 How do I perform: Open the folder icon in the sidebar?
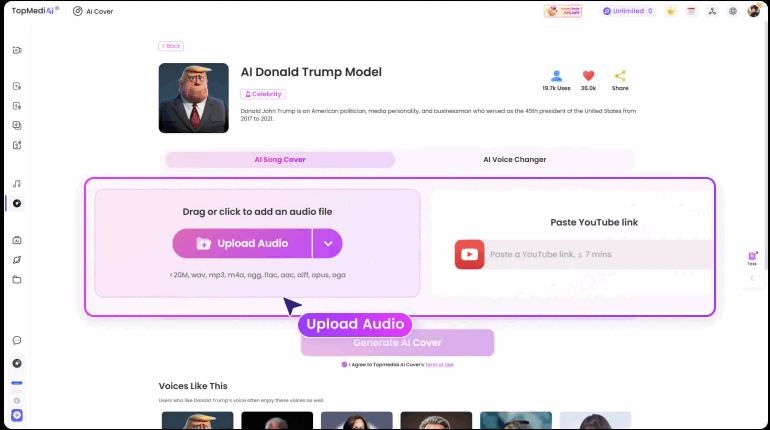click(x=17, y=280)
